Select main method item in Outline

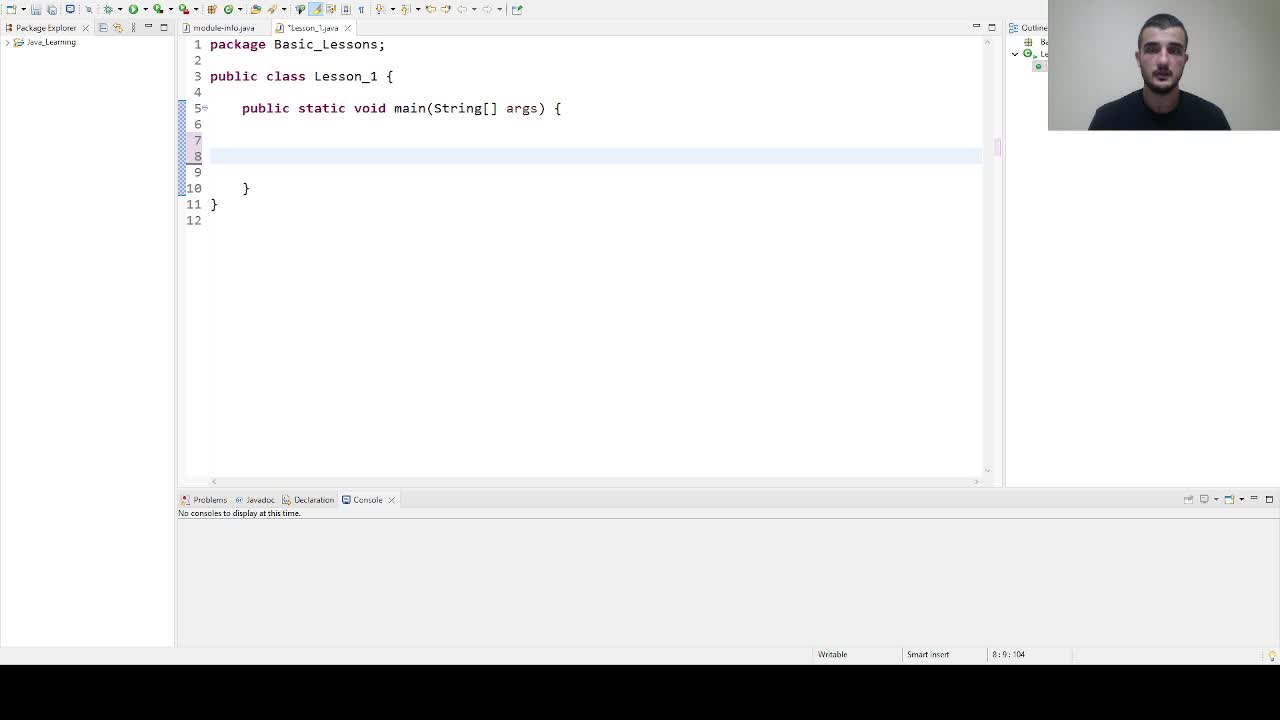[x=1039, y=66]
